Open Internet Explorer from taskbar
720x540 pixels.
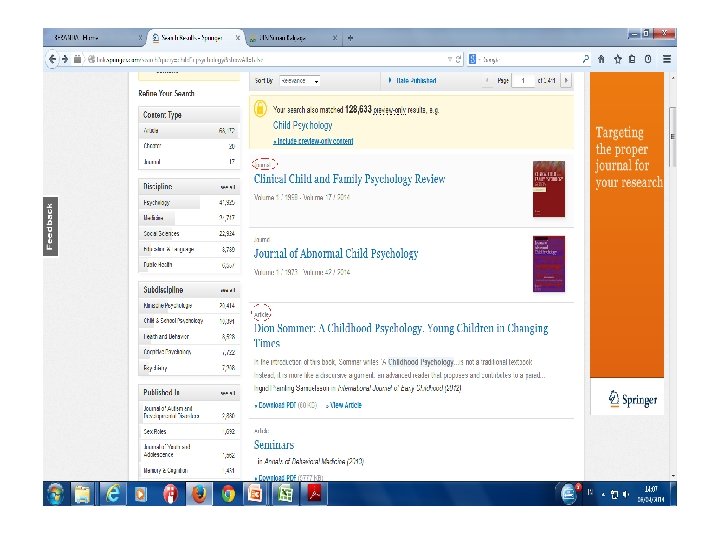tap(112, 494)
